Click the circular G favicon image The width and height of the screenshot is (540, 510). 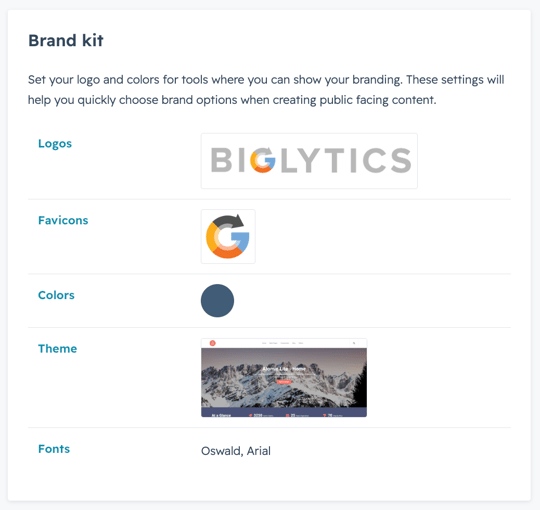pos(228,237)
